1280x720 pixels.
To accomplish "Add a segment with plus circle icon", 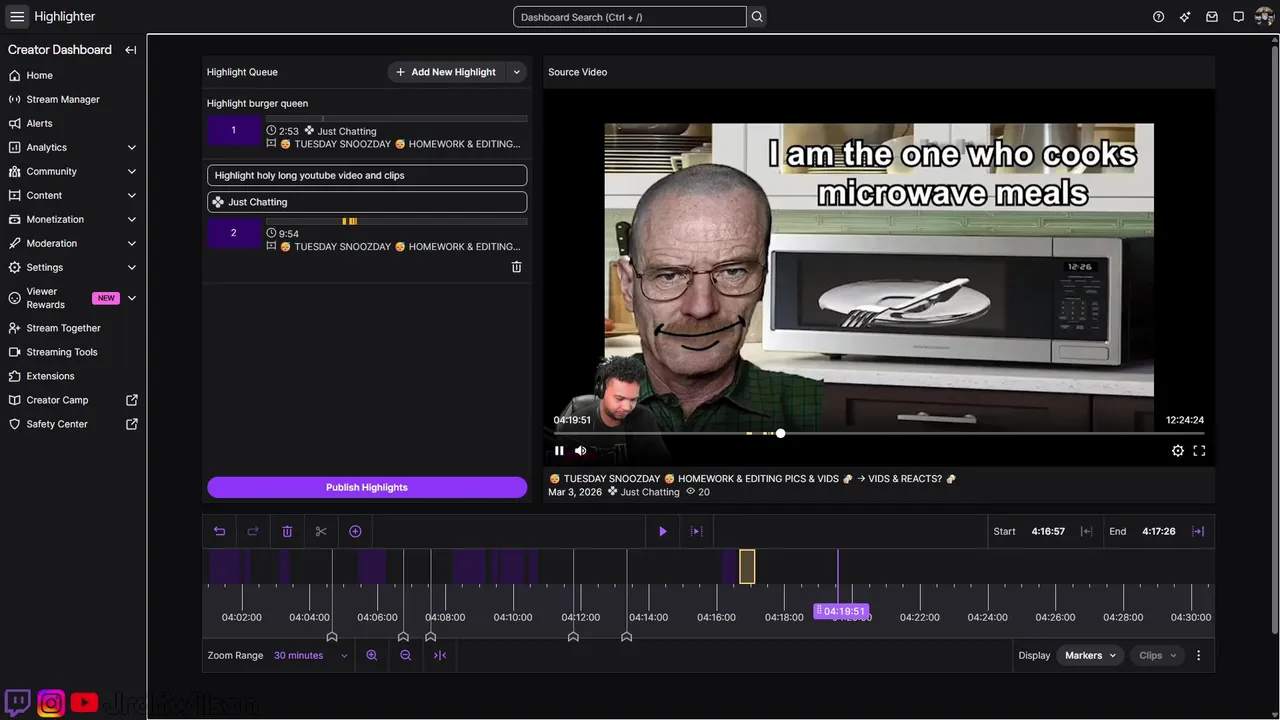I will [355, 531].
